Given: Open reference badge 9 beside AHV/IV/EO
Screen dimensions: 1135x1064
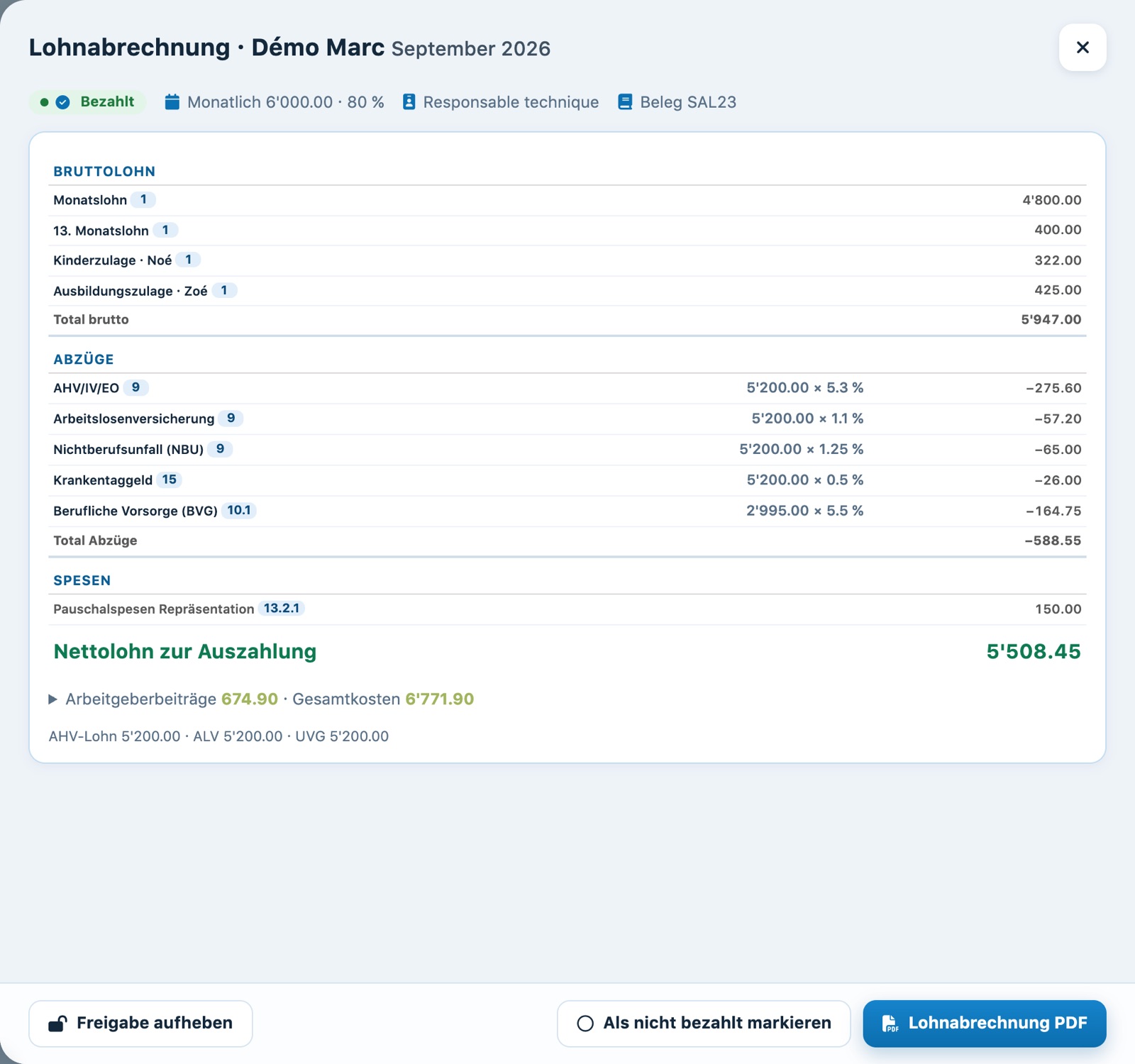Looking at the screenshot, I should point(135,387).
